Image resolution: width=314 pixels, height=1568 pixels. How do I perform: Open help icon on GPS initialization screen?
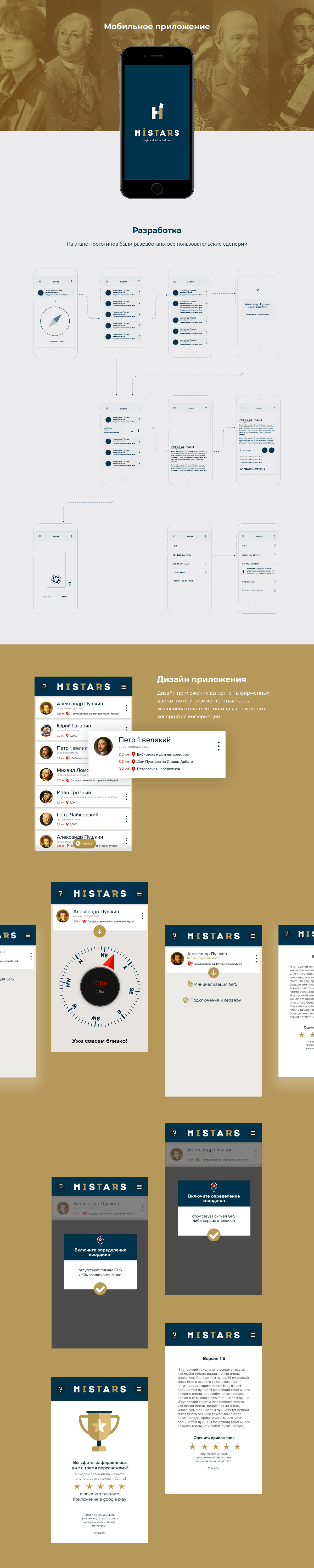(174, 936)
